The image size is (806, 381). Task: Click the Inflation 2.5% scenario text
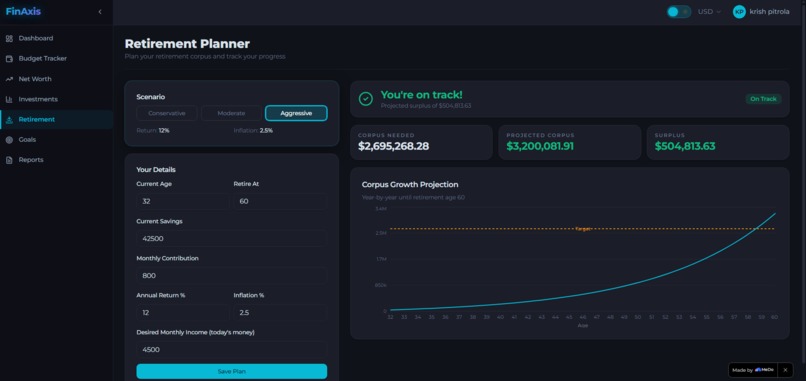coord(253,131)
